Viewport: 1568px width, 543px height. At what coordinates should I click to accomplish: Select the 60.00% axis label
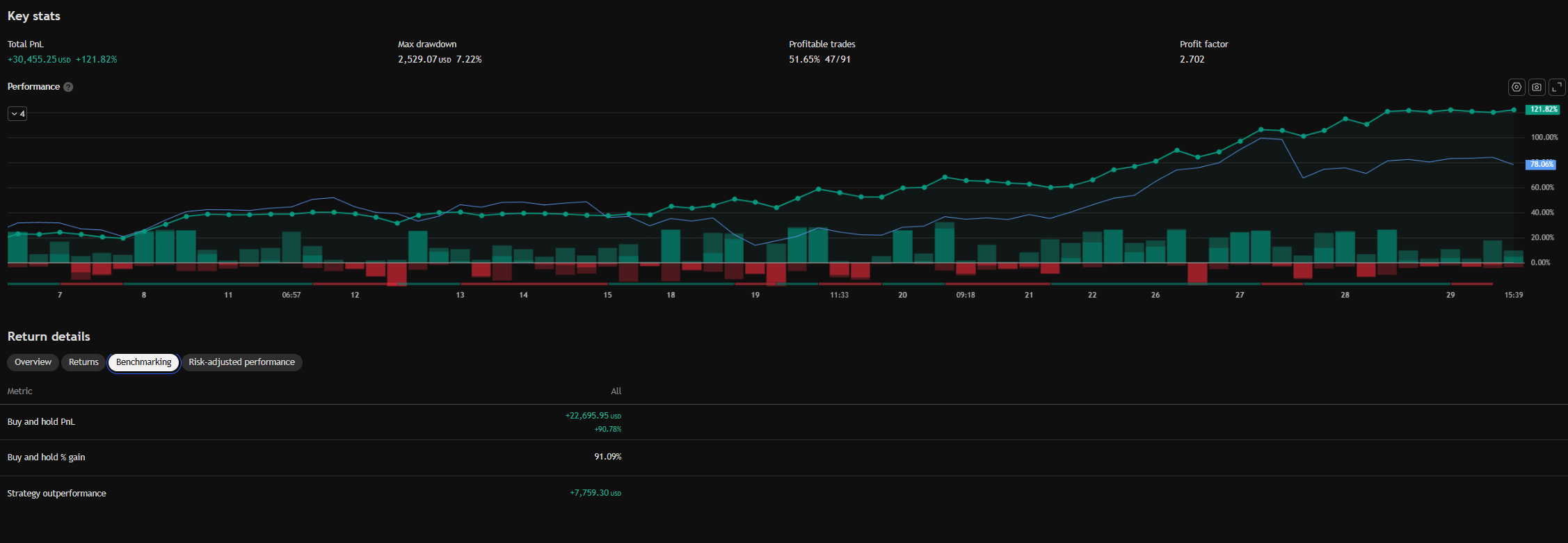pyautogui.click(x=1542, y=188)
